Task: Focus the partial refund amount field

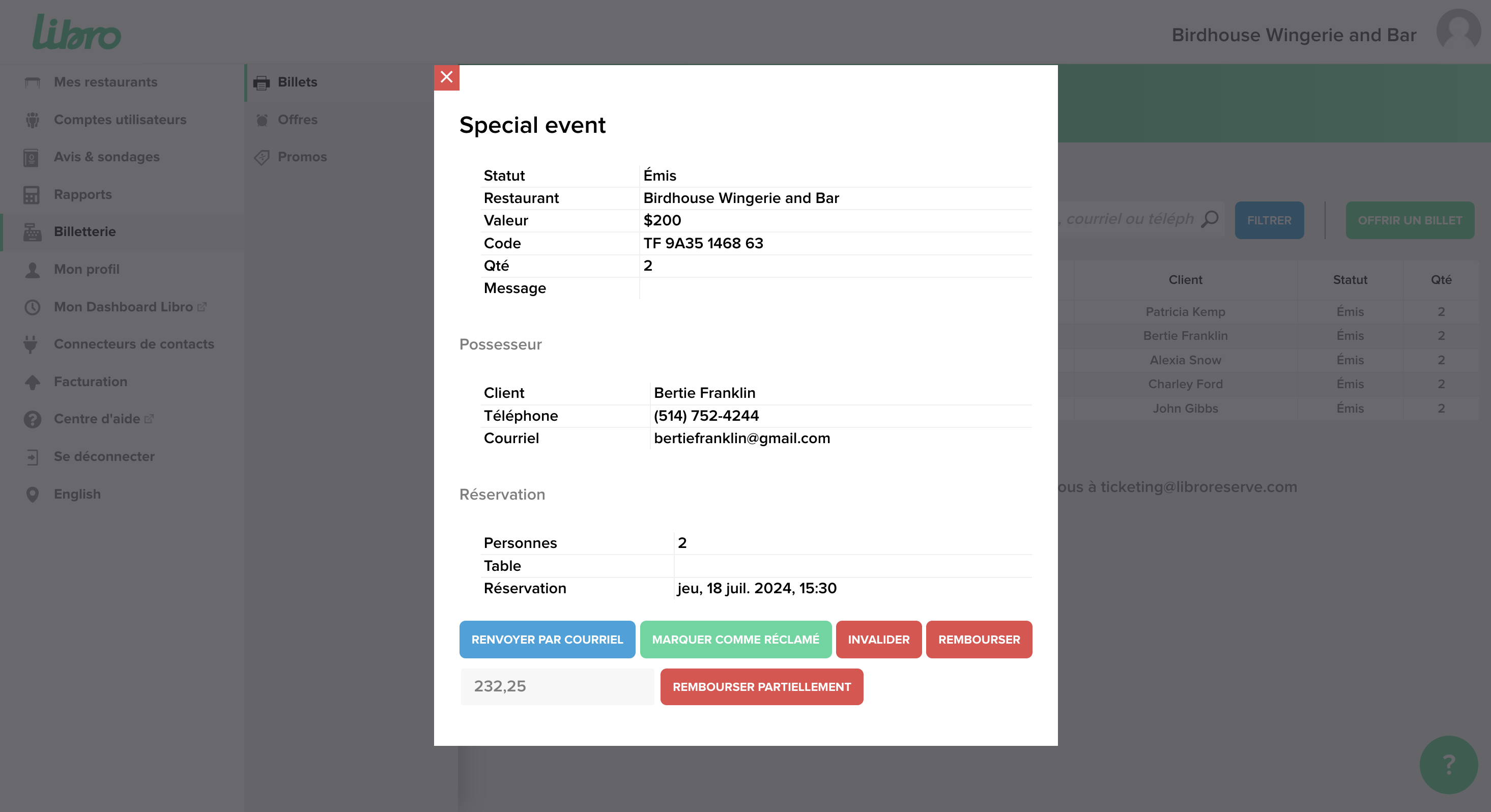Action: coord(557,686)
